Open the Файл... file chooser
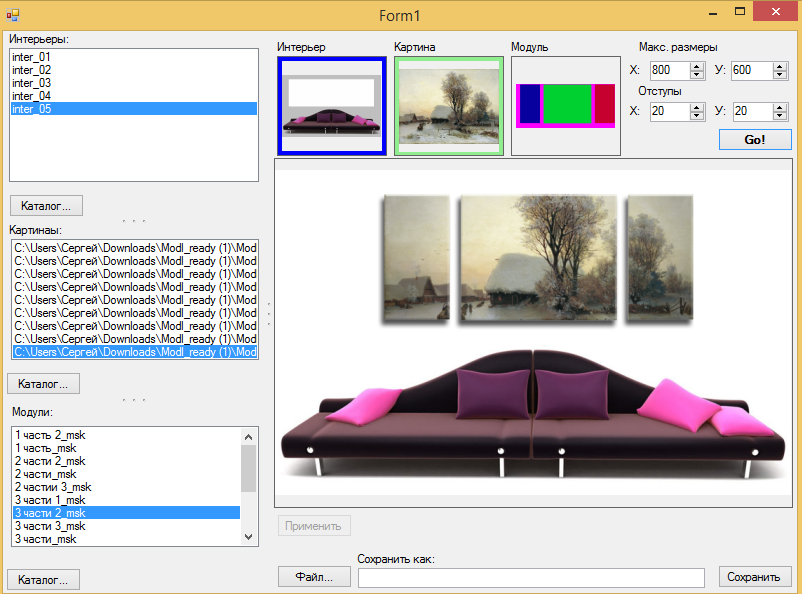Image resolution: width=802 pixels, height=594 pixels. (x=314, y=577)
